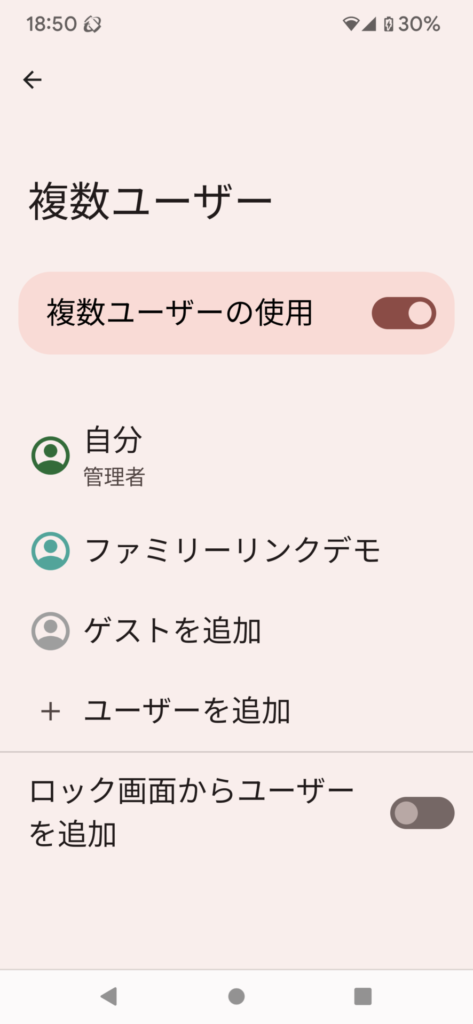
Task: Enable the ロック画面からユーザーを追加 switch
Action: coord(422,813)
